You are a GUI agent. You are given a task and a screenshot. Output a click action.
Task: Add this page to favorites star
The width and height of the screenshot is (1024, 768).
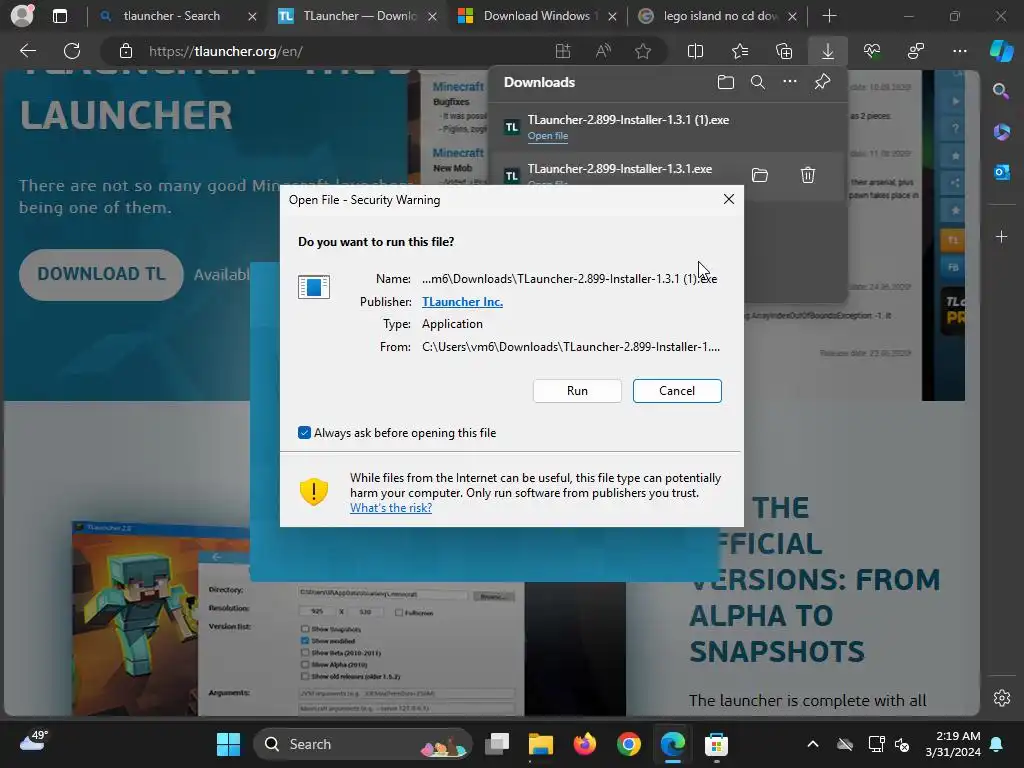[643, 51]
